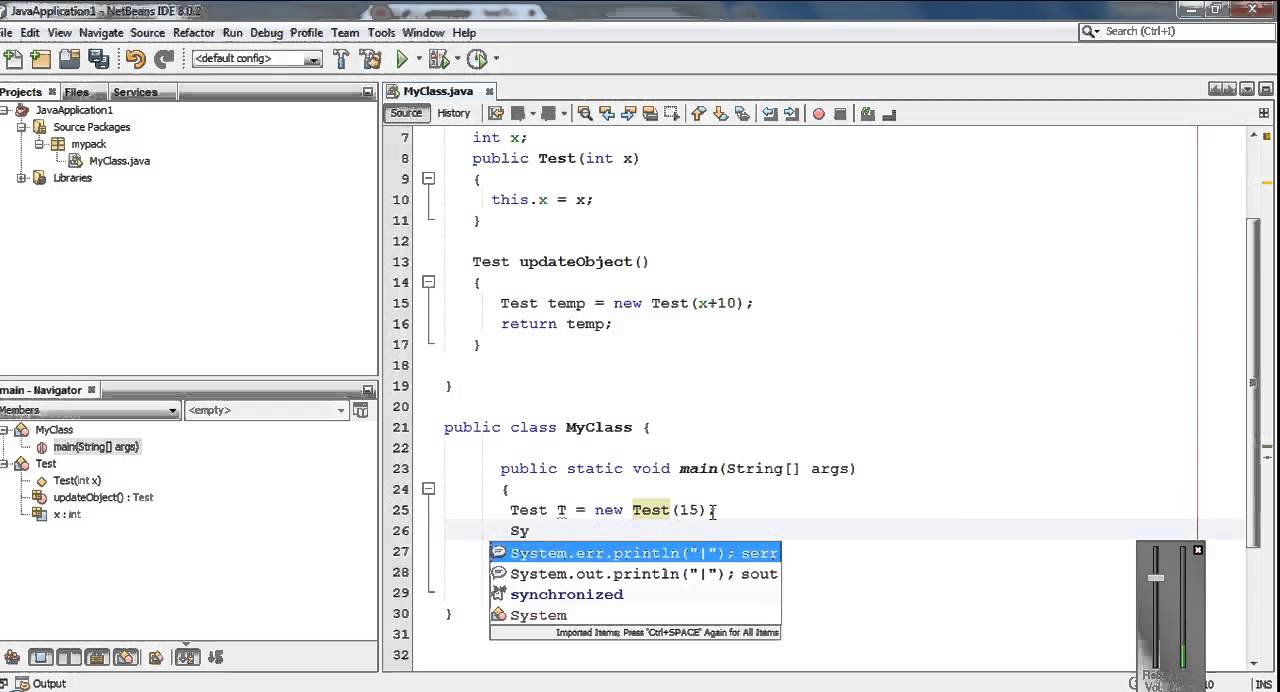Screen dimensions: 1280x692
Task: Toggle Show Static Members filter in Navigator
Action: [x=69, y=657]
